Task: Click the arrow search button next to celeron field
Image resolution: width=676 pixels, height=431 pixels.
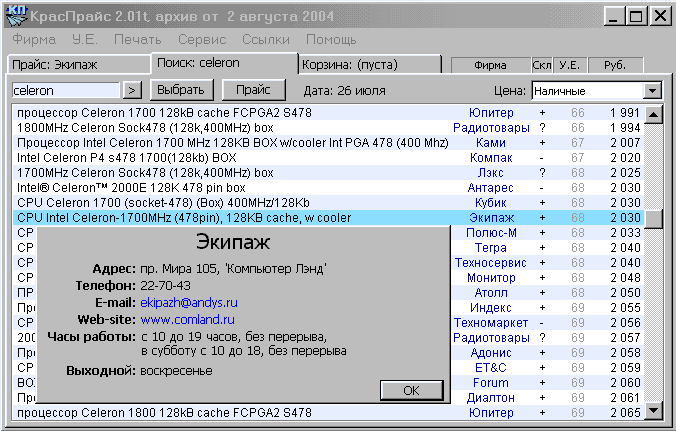Action: click(133, 90)
